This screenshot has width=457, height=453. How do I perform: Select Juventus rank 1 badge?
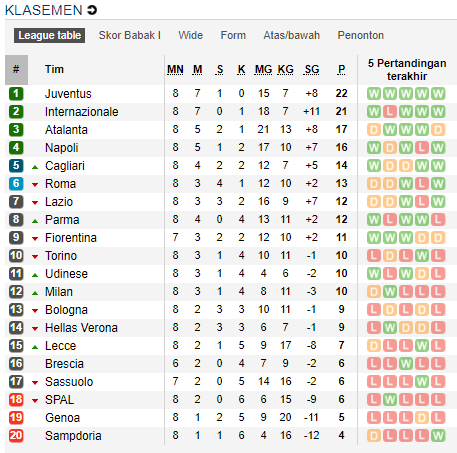coord(16,94)
